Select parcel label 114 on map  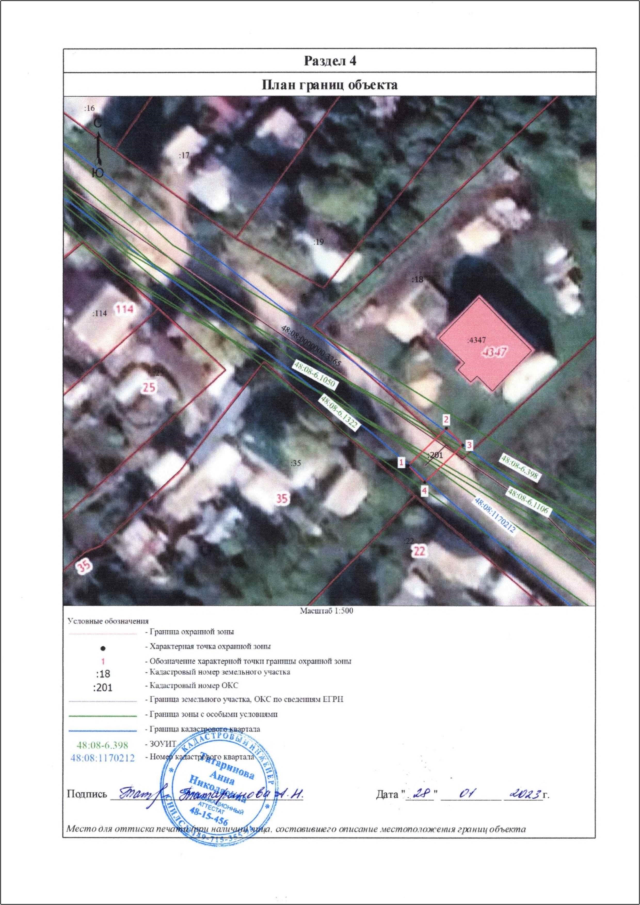(124, 310)
